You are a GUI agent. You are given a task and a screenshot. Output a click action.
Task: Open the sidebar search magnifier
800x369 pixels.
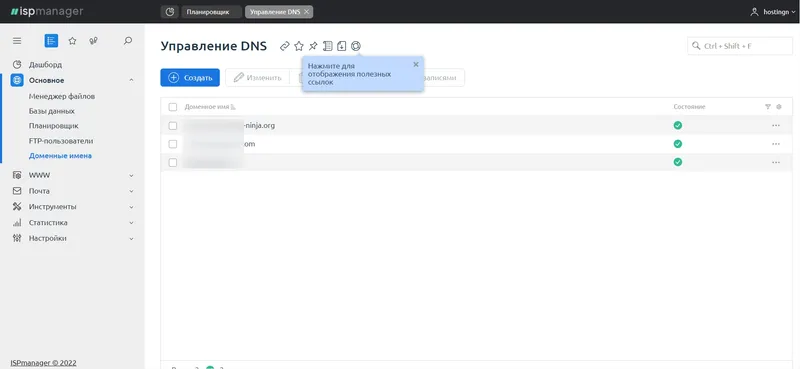pos(128,41)
